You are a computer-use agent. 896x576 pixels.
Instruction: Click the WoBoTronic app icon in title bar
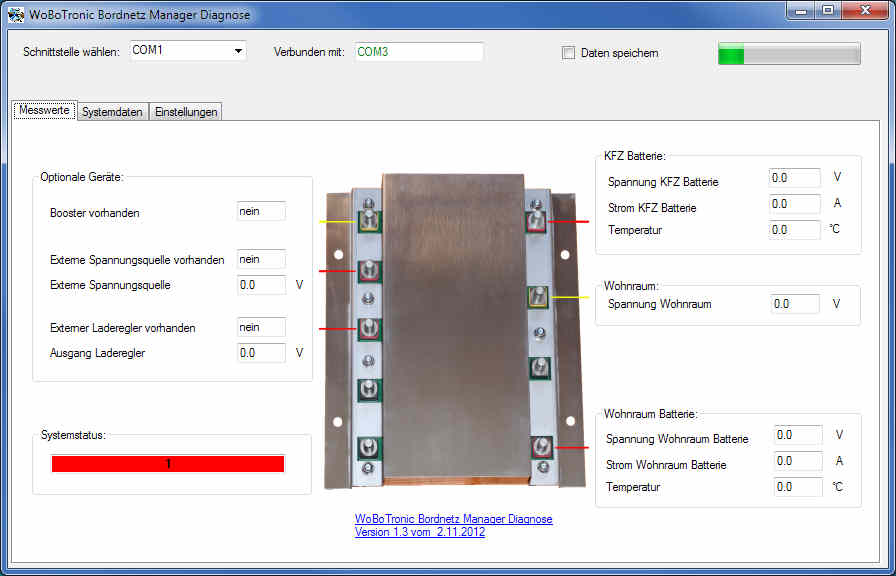click(x=16, y=15)
